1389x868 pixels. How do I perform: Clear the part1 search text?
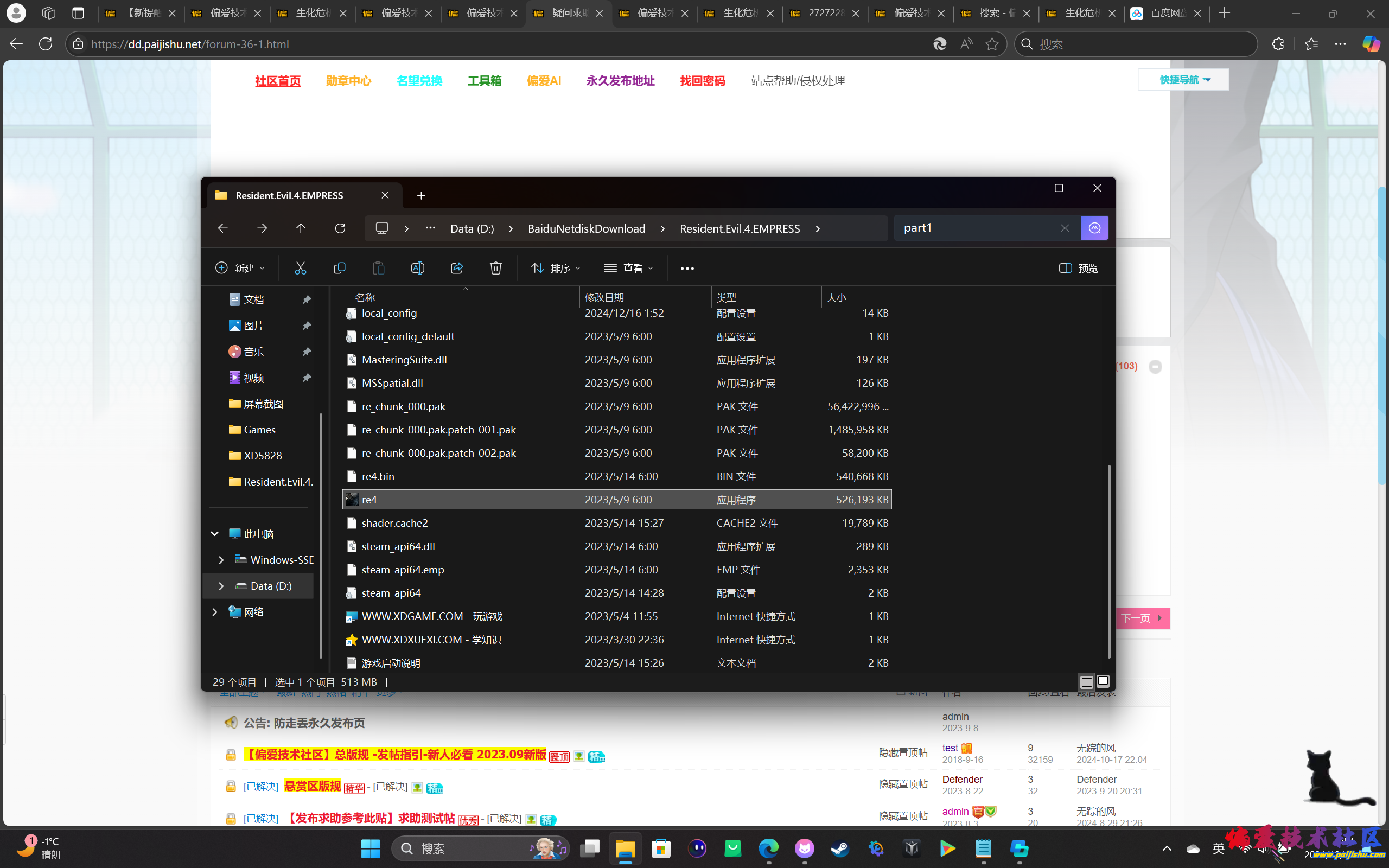tap(1065, 228)
